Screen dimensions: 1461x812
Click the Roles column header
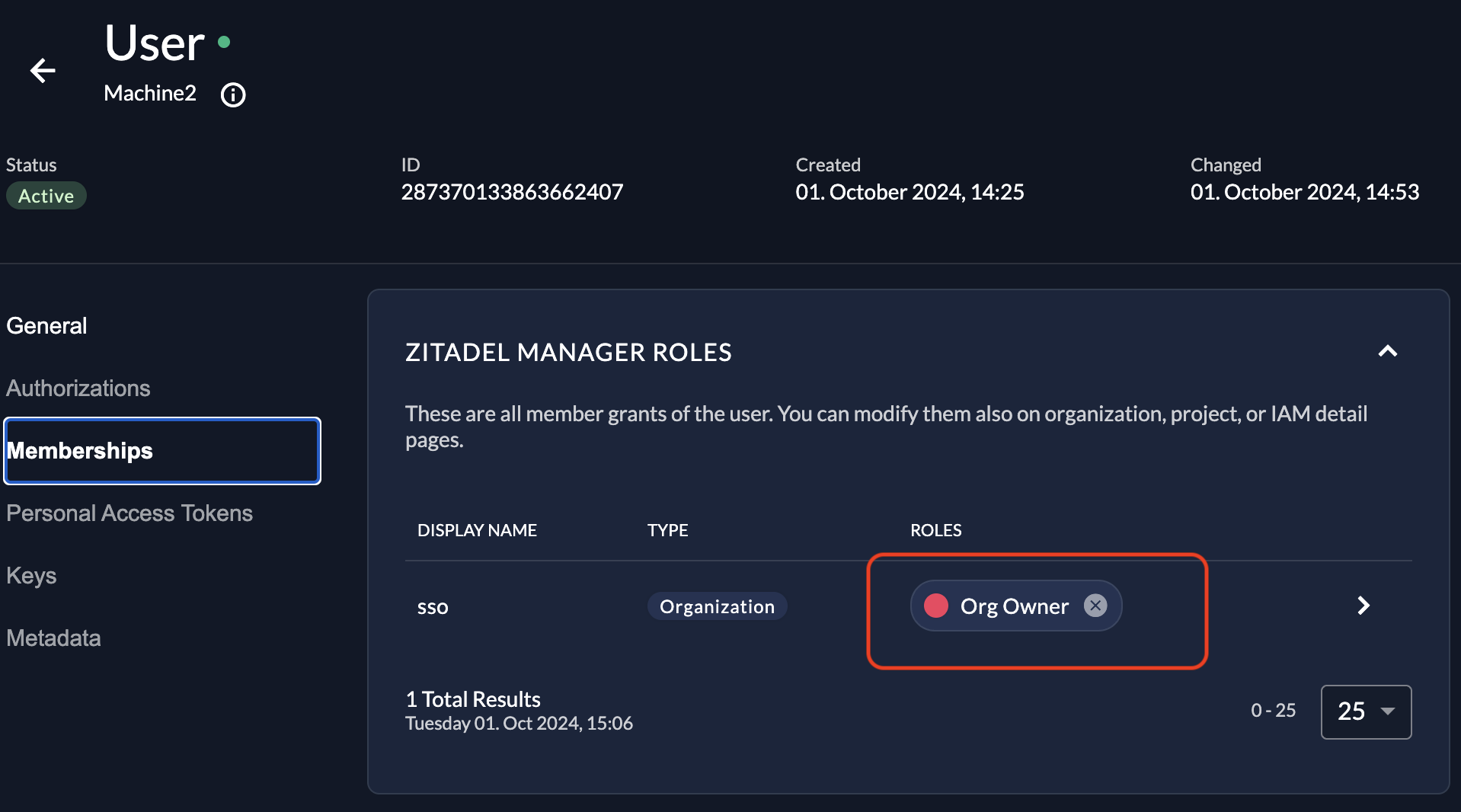pyautogui.click(x=935, y=530)
